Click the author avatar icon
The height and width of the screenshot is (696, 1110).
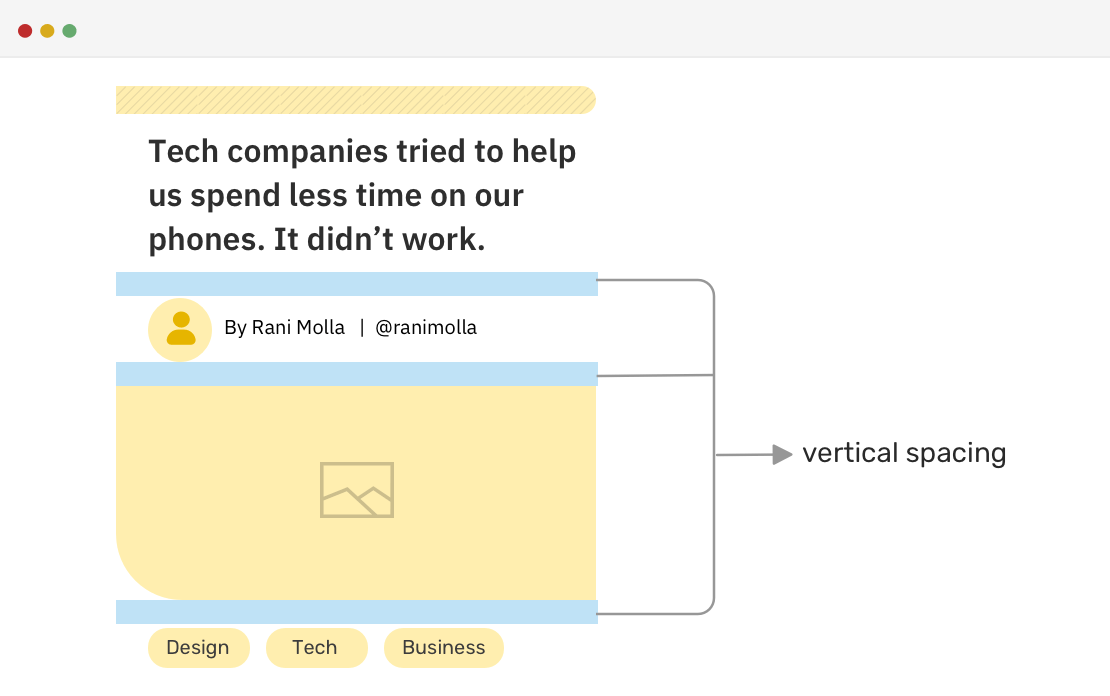pos(180,329)
